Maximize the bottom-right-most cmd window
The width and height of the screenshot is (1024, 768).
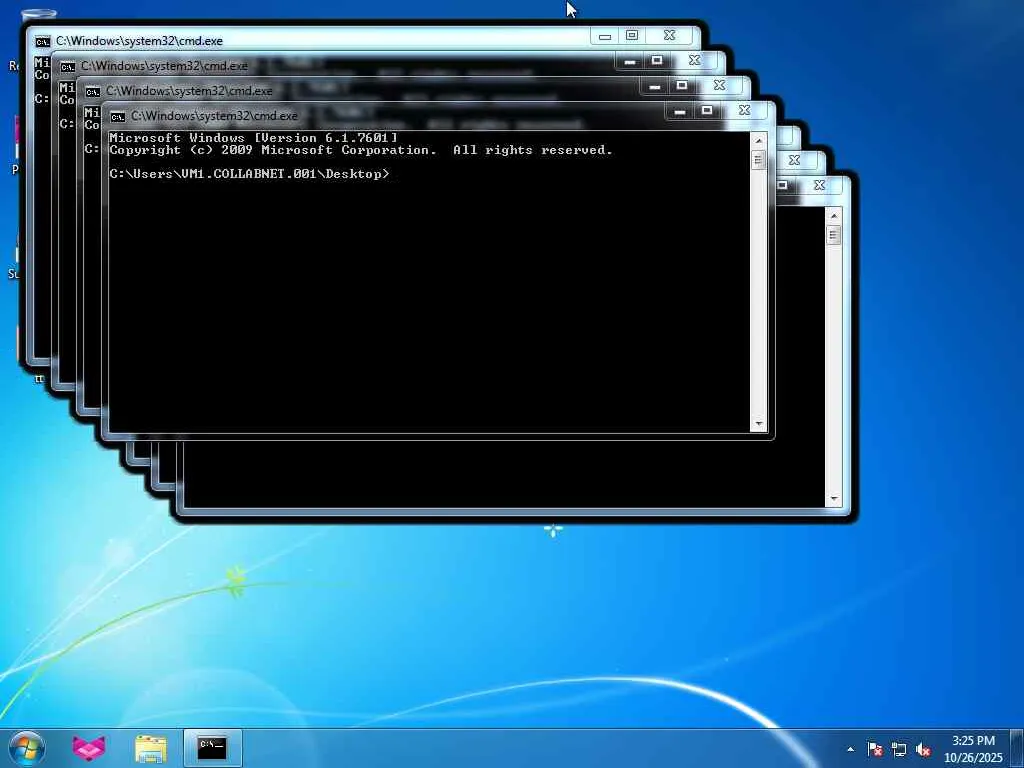tap(784, 185)
